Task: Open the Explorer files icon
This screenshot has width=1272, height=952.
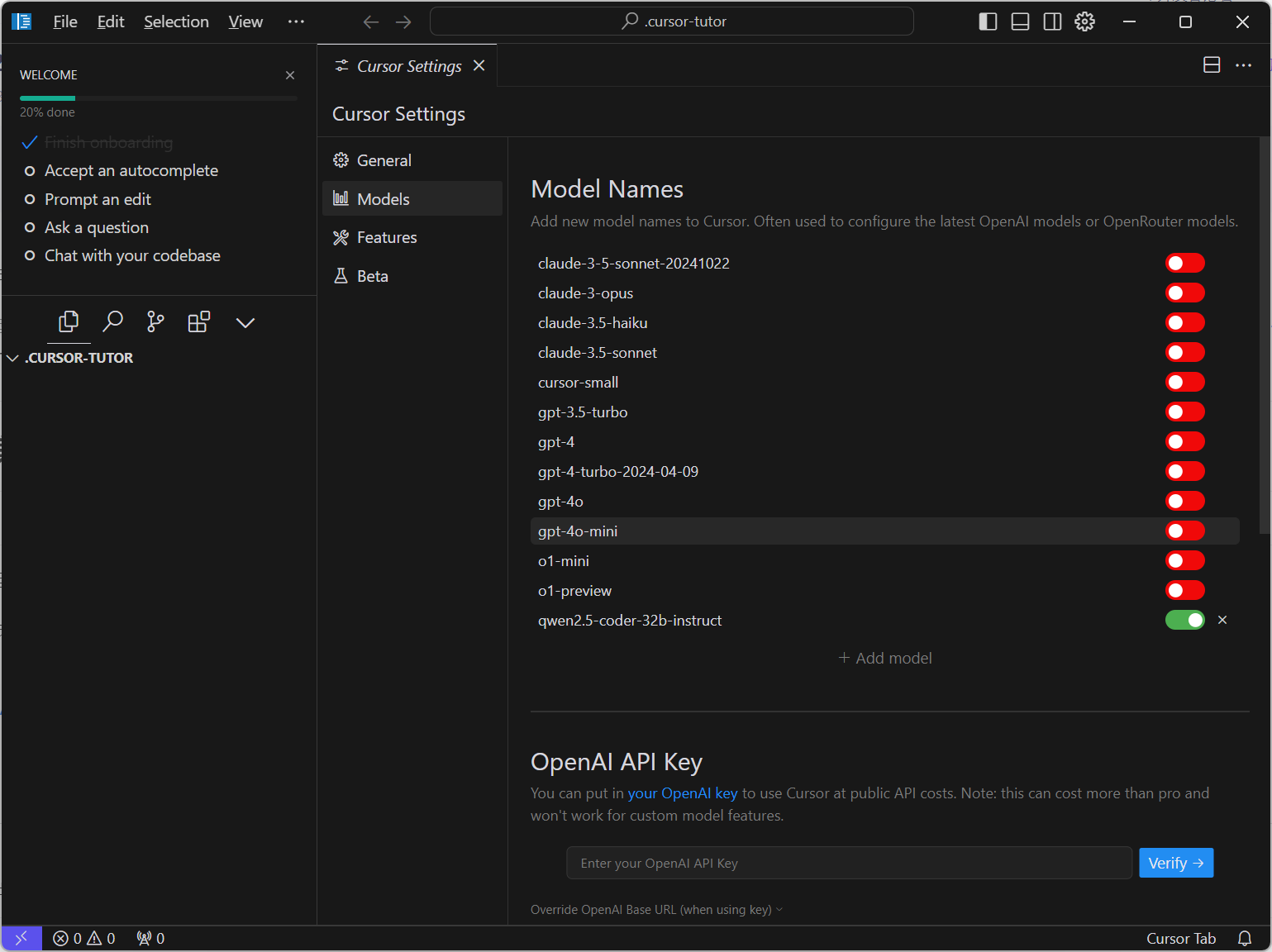Action: pos(69,322)
